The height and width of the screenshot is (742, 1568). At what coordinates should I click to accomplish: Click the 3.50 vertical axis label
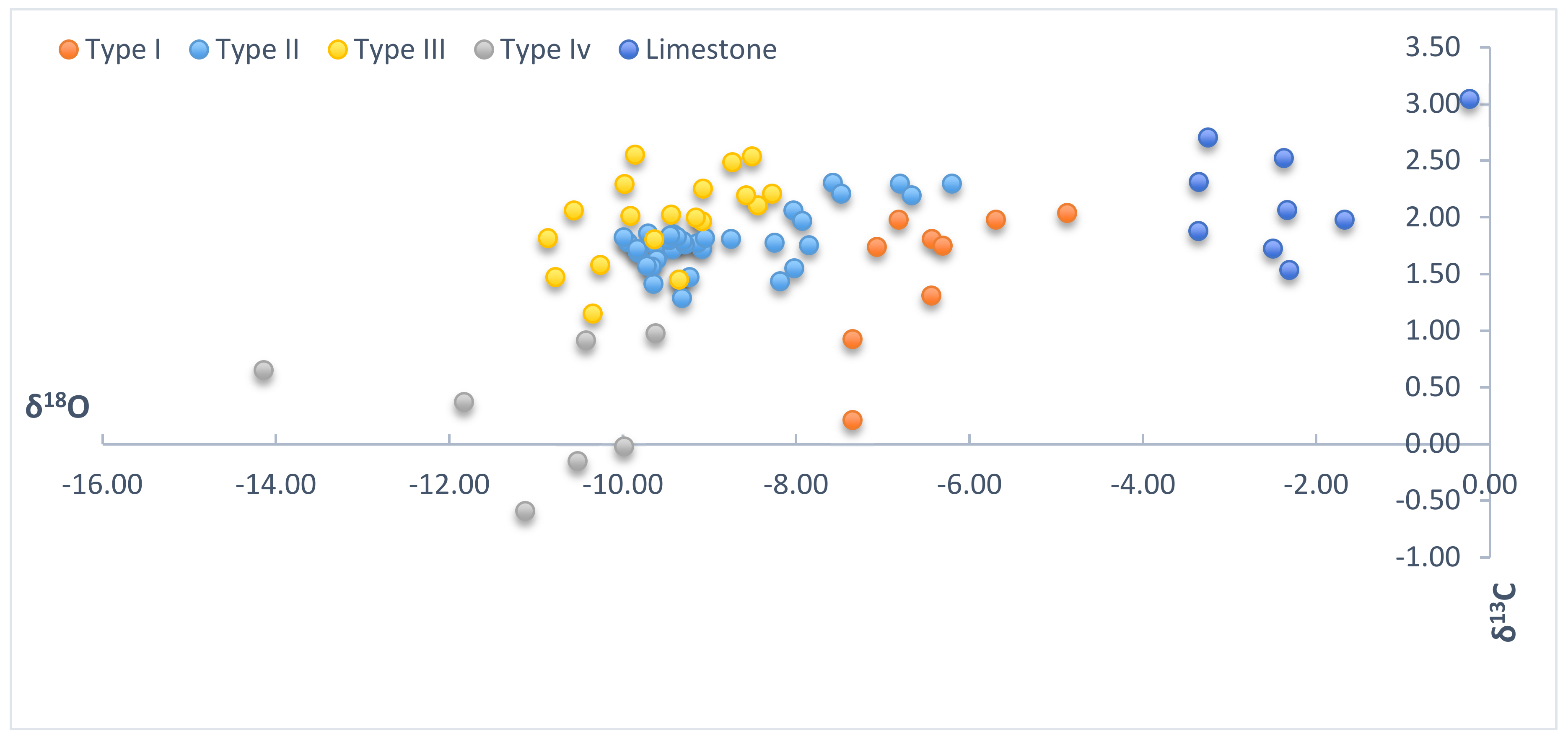pyautogui.click(x=1432, y=47)
